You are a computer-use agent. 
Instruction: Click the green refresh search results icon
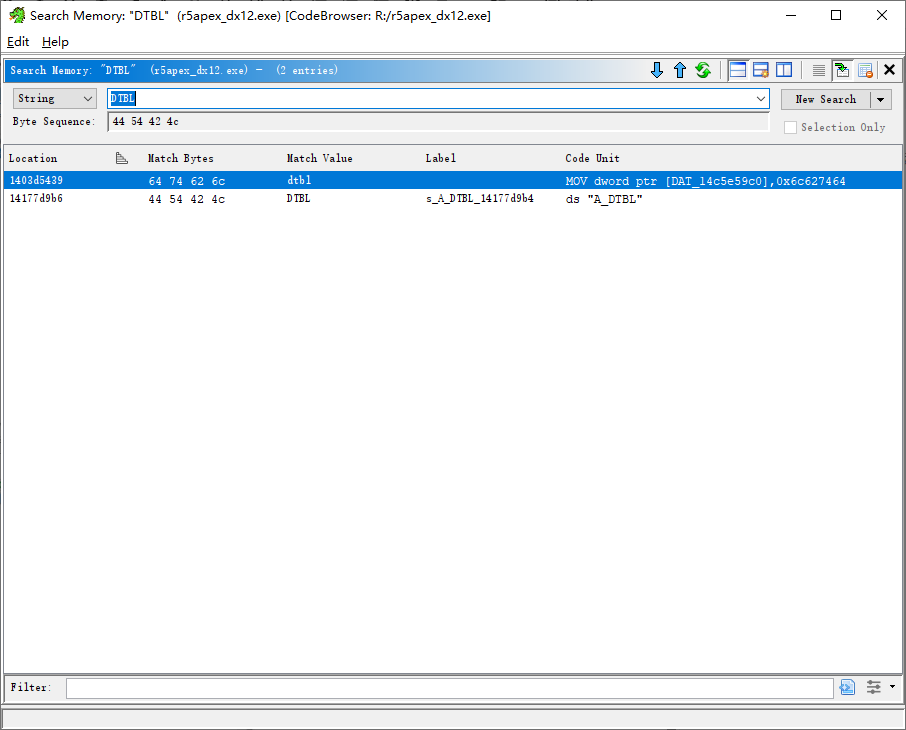[703, 71]
